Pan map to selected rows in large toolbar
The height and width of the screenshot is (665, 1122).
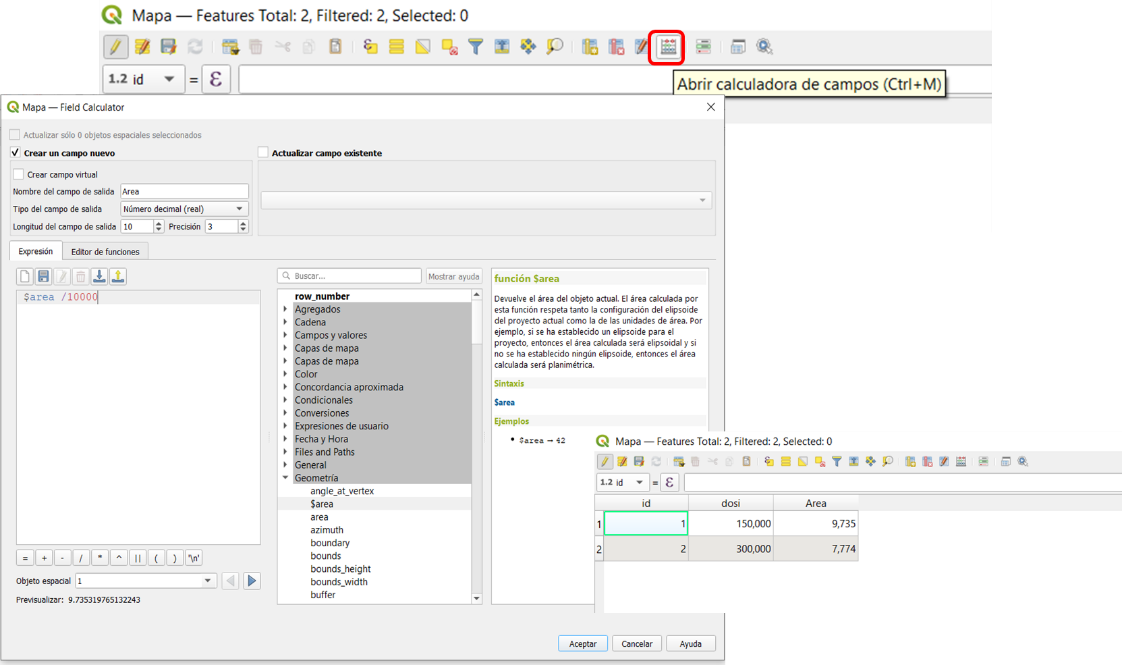point(528,47)
